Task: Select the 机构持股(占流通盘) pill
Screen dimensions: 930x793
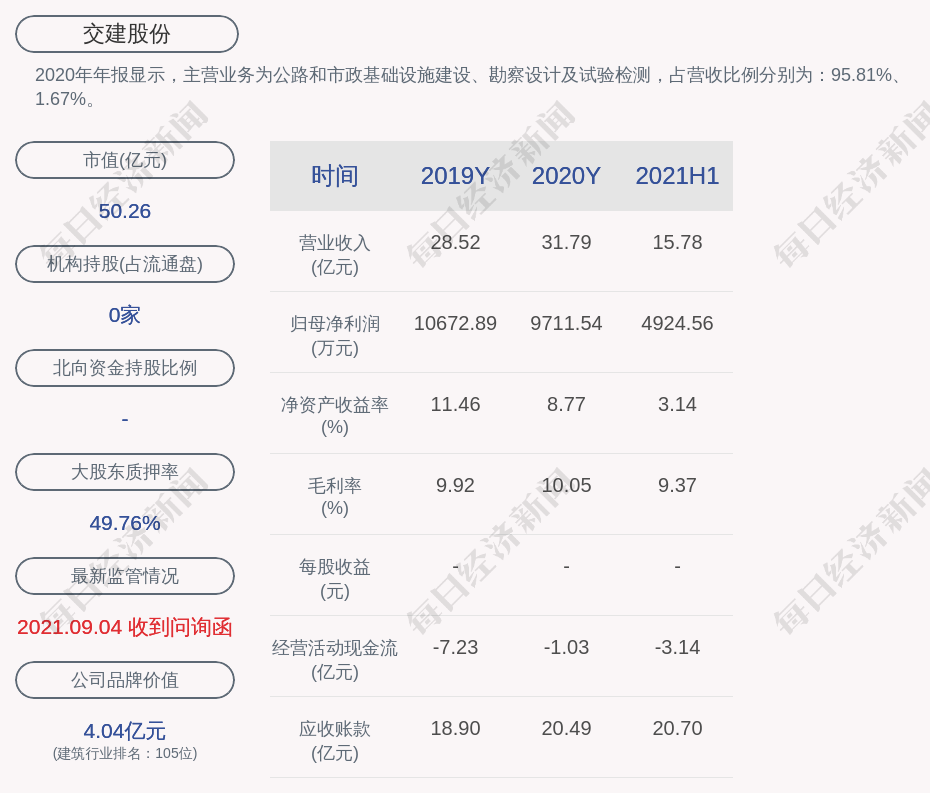Action: [125, 264]
